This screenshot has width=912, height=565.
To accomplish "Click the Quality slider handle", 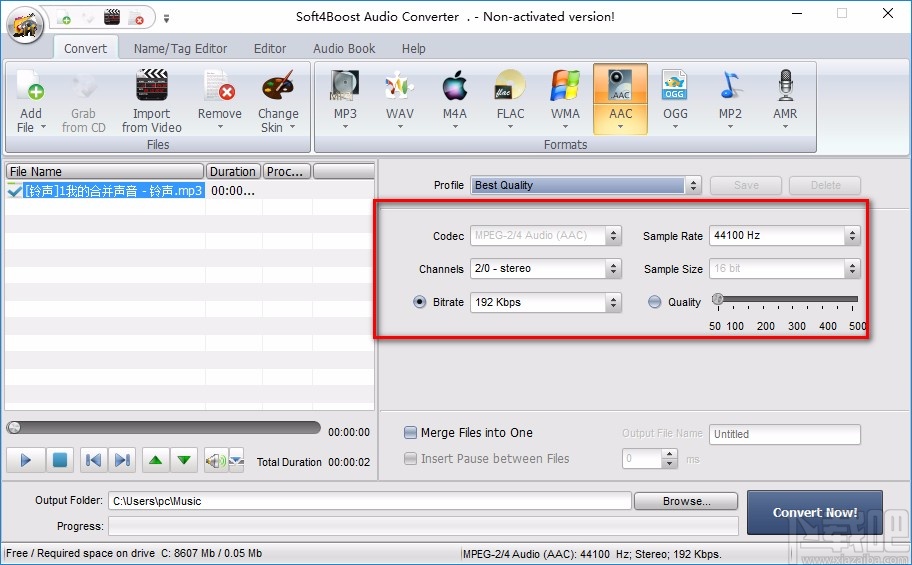I will [718, 299].
